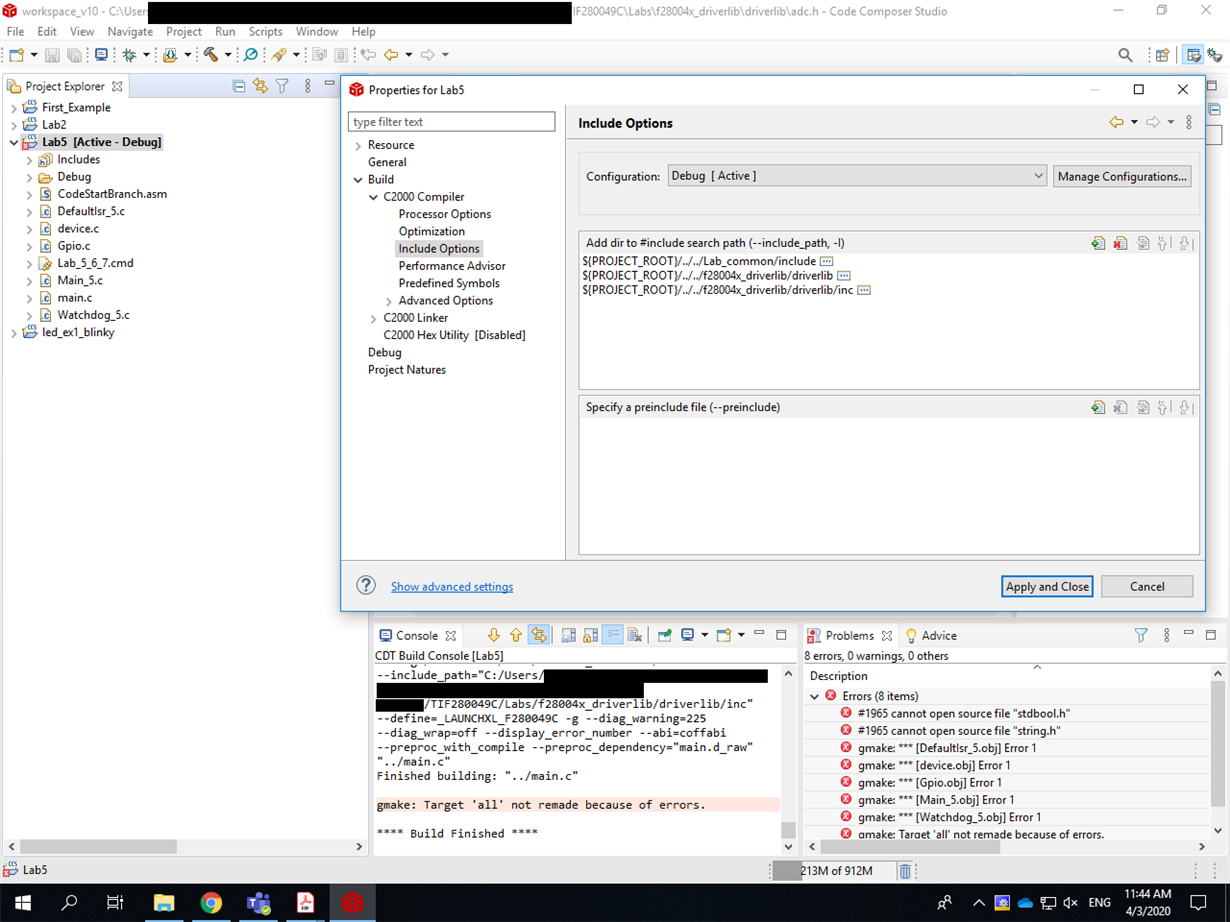Collapse all in Project Explorer
The height and width of the screenshot is (922, 1230).
(238, 86)
